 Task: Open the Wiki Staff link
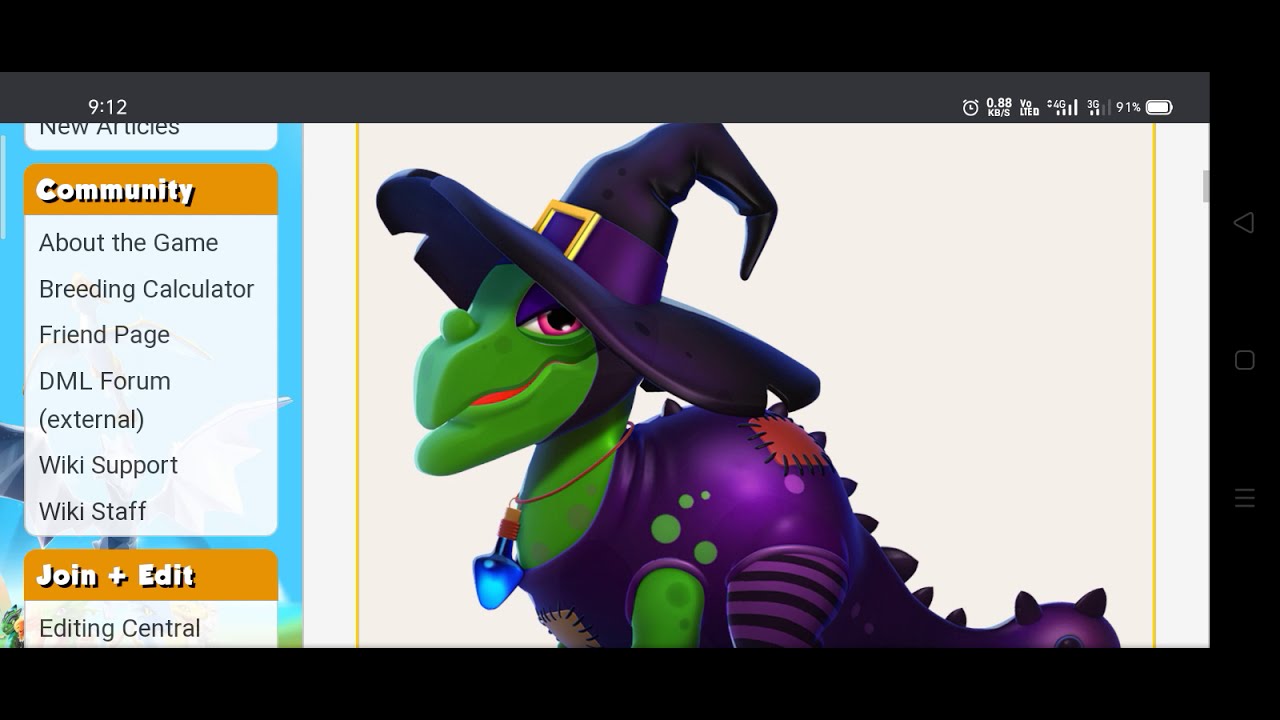[92, 511]
